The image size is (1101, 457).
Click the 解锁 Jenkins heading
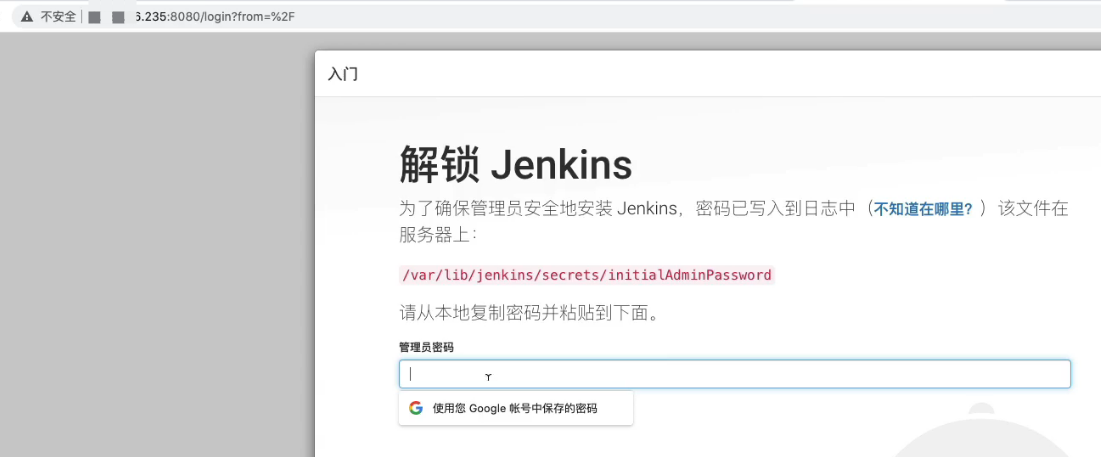pyautogui.click(x=515, y=166)
